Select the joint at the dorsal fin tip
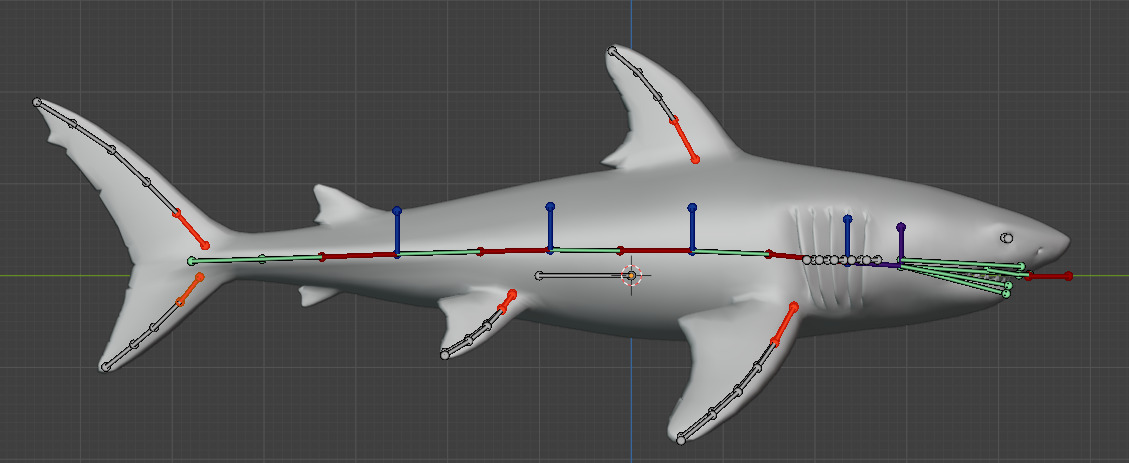Image resolution: width=1129 pixels, height=463 pixels. point(612,51)
